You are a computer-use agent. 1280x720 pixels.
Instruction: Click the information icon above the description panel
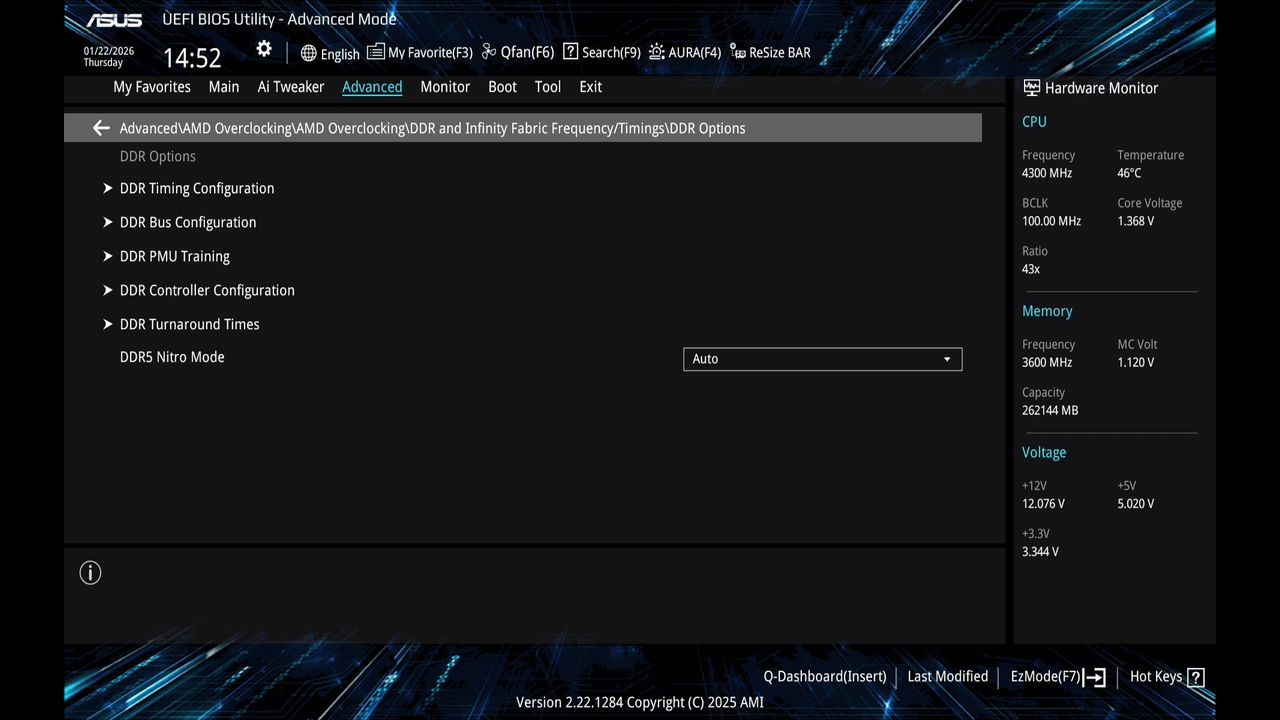(90, 572)
